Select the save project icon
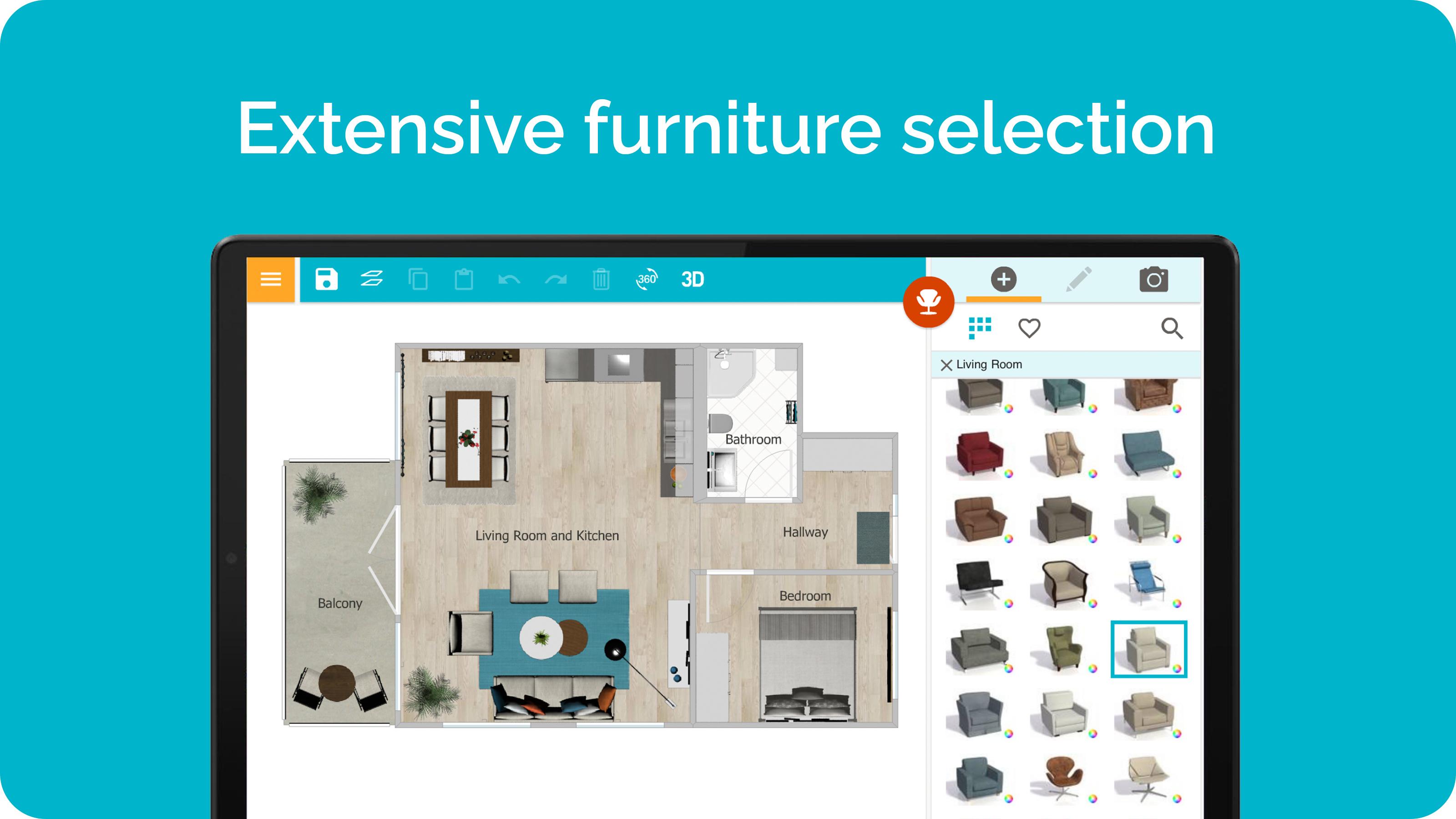Viewport: 1456px width, 819px height. click(325, 279)
